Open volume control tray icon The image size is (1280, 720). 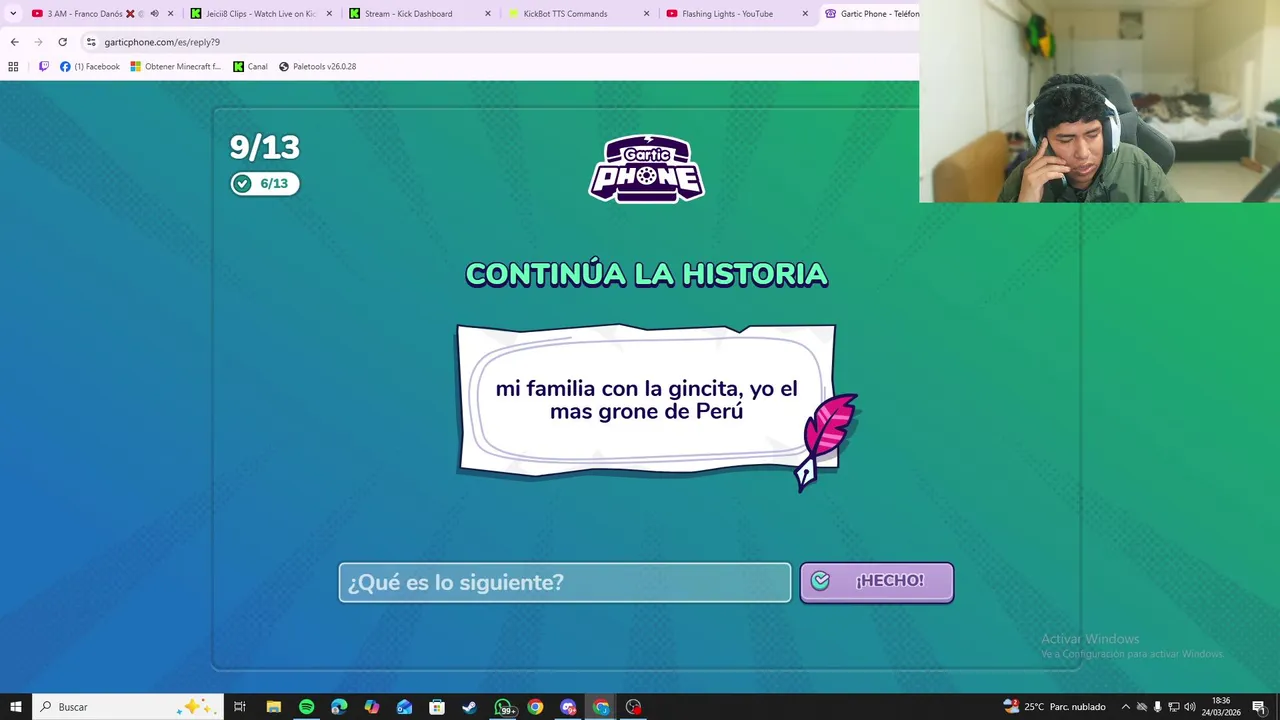(x=1190, y=707)
